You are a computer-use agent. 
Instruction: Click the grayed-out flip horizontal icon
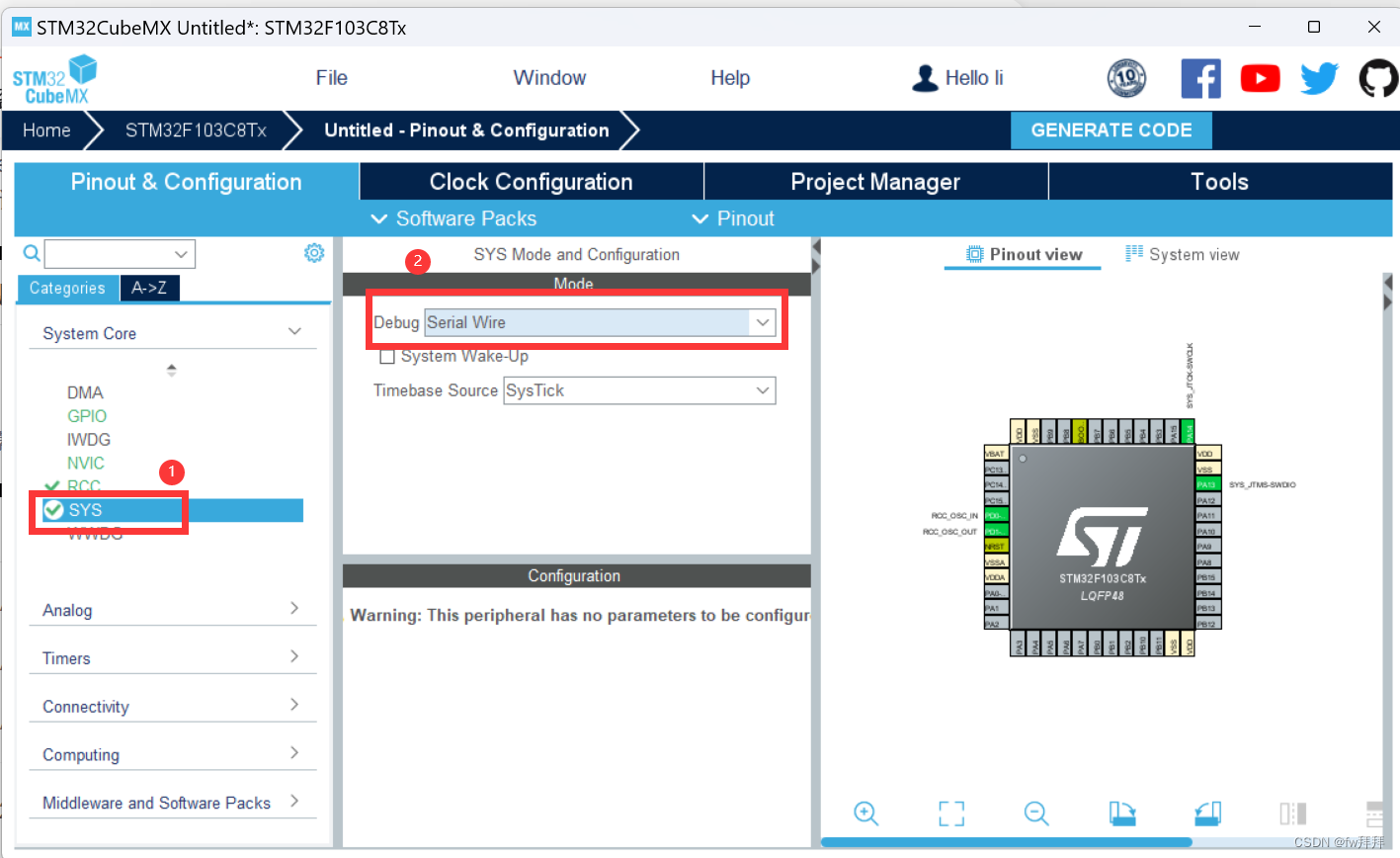coord(1293,814)
